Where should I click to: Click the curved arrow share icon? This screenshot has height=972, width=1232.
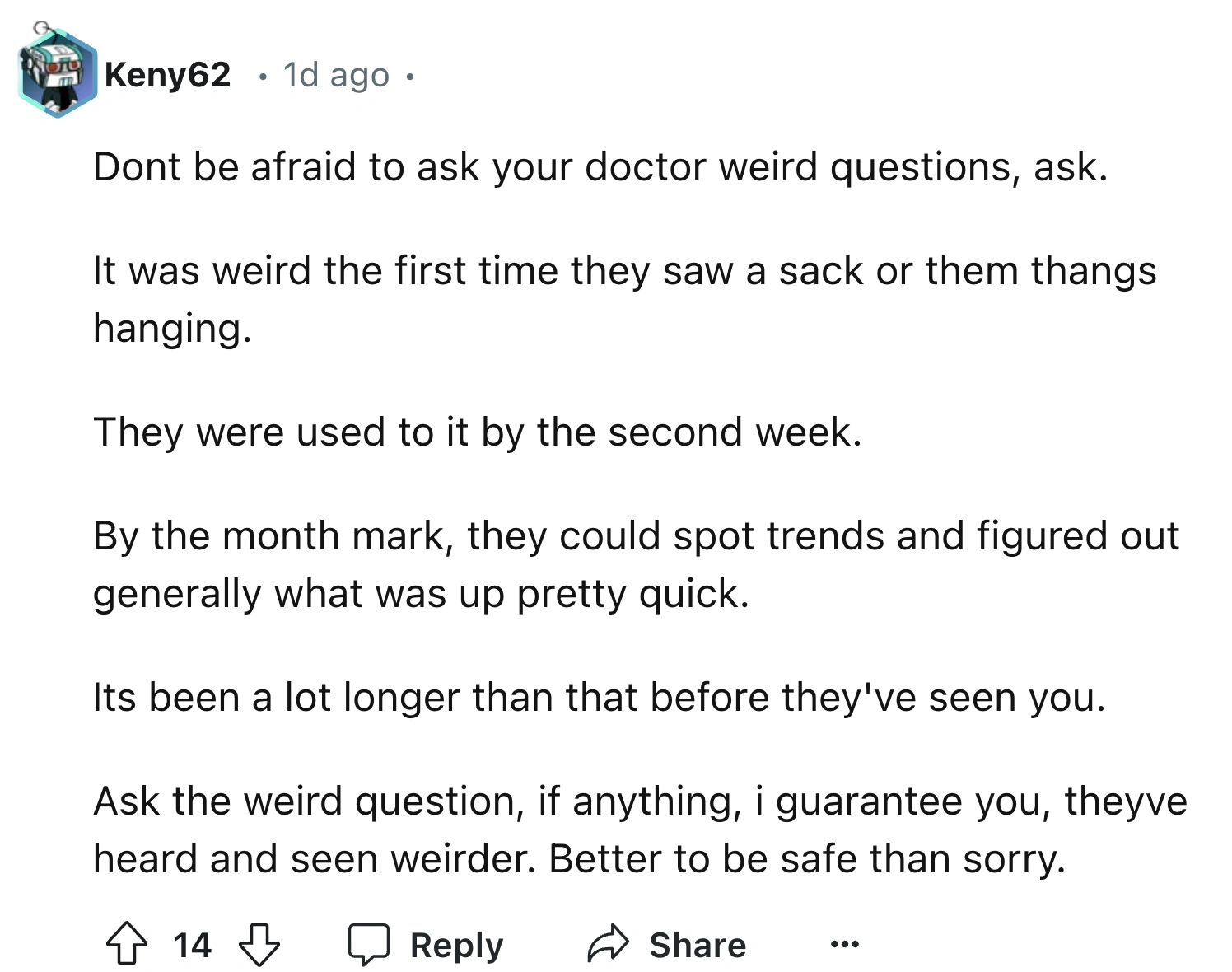(608, 944)
